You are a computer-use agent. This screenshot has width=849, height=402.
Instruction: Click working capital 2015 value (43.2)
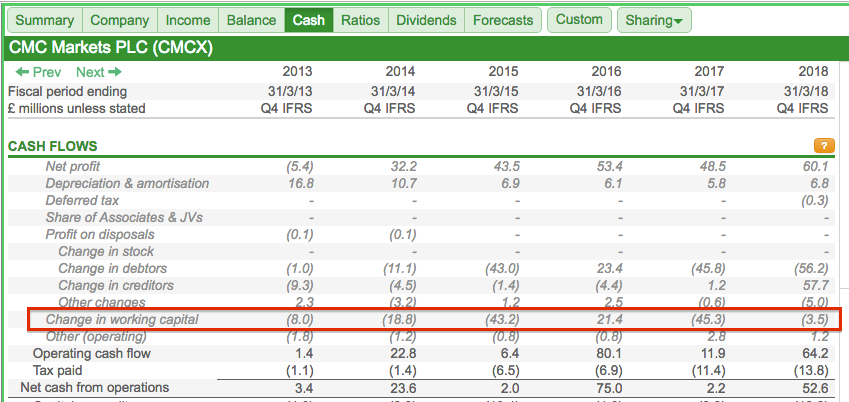(x=501, y=320)
